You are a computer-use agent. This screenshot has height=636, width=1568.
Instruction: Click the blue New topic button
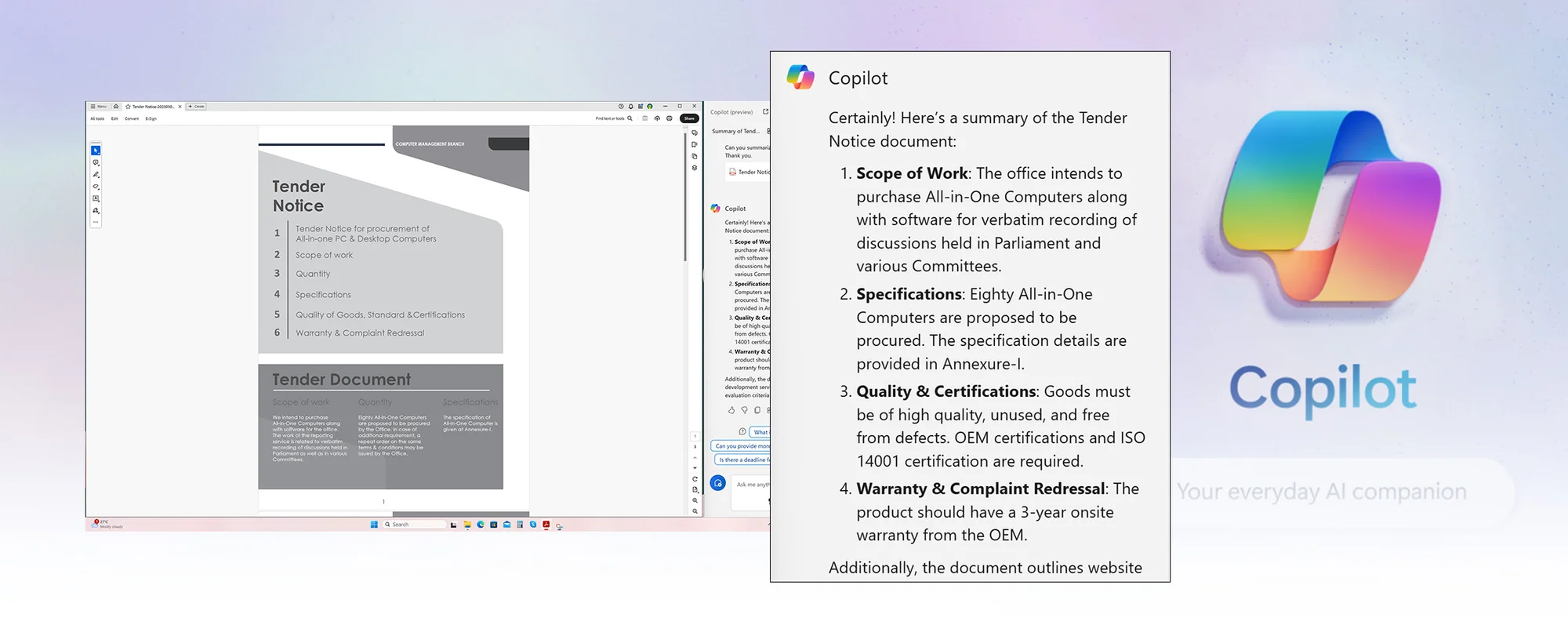pyautogui.click(x=717, y=483)
